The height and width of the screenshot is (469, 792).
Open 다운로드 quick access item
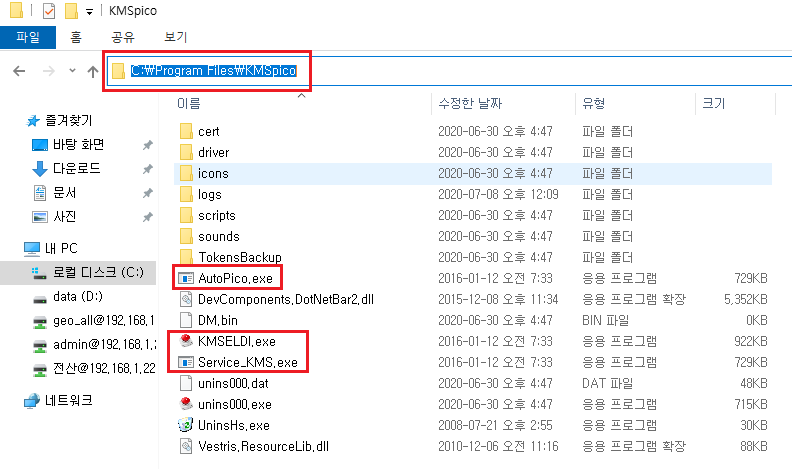(77, 168)
